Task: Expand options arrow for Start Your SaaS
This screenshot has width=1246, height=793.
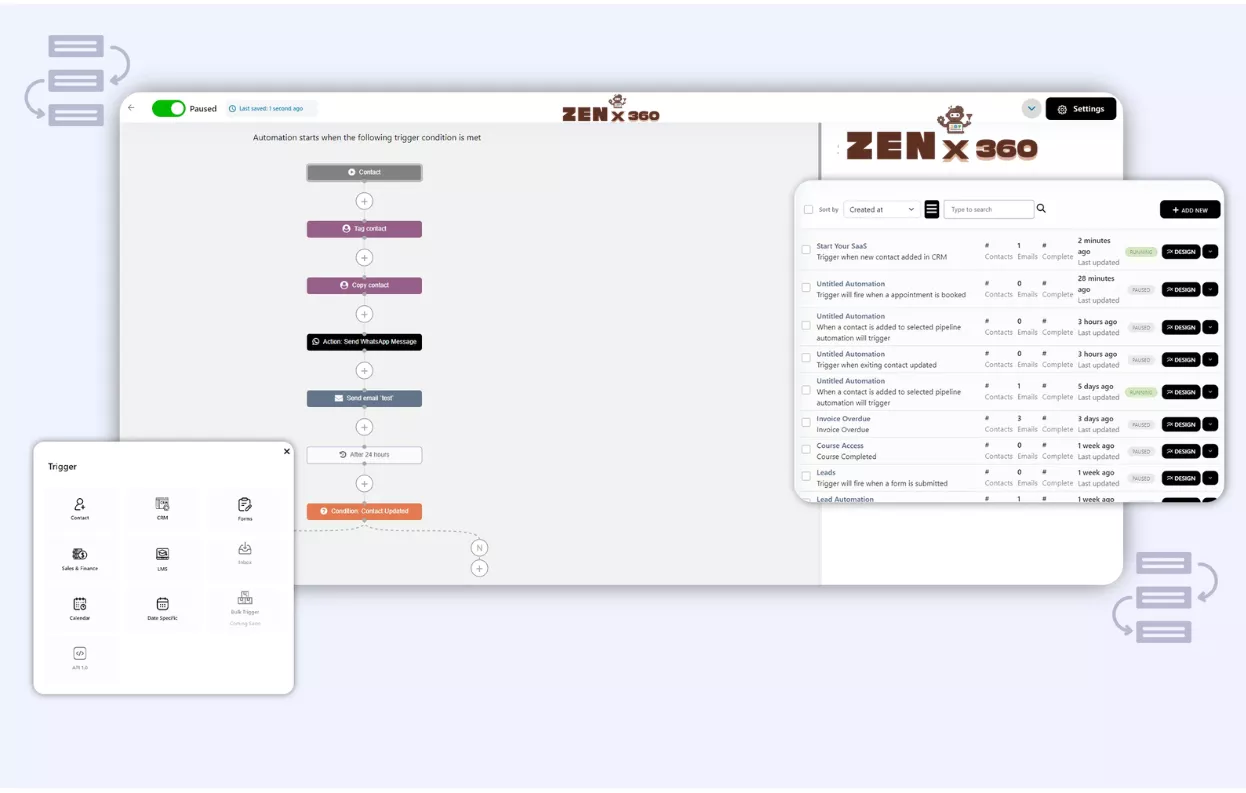Action: point(1210,252)
